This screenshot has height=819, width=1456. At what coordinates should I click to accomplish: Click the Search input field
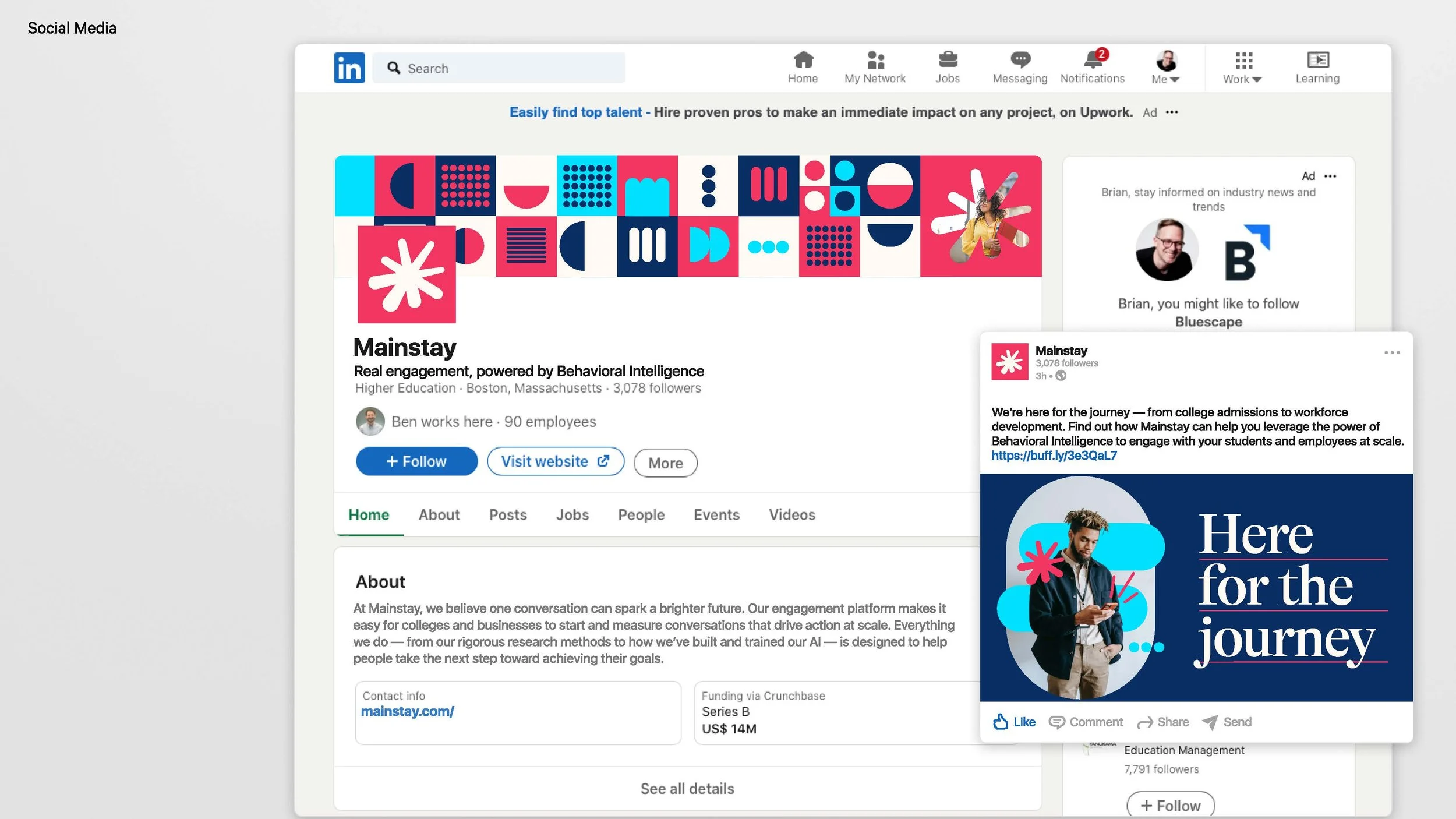pos(499,68)
